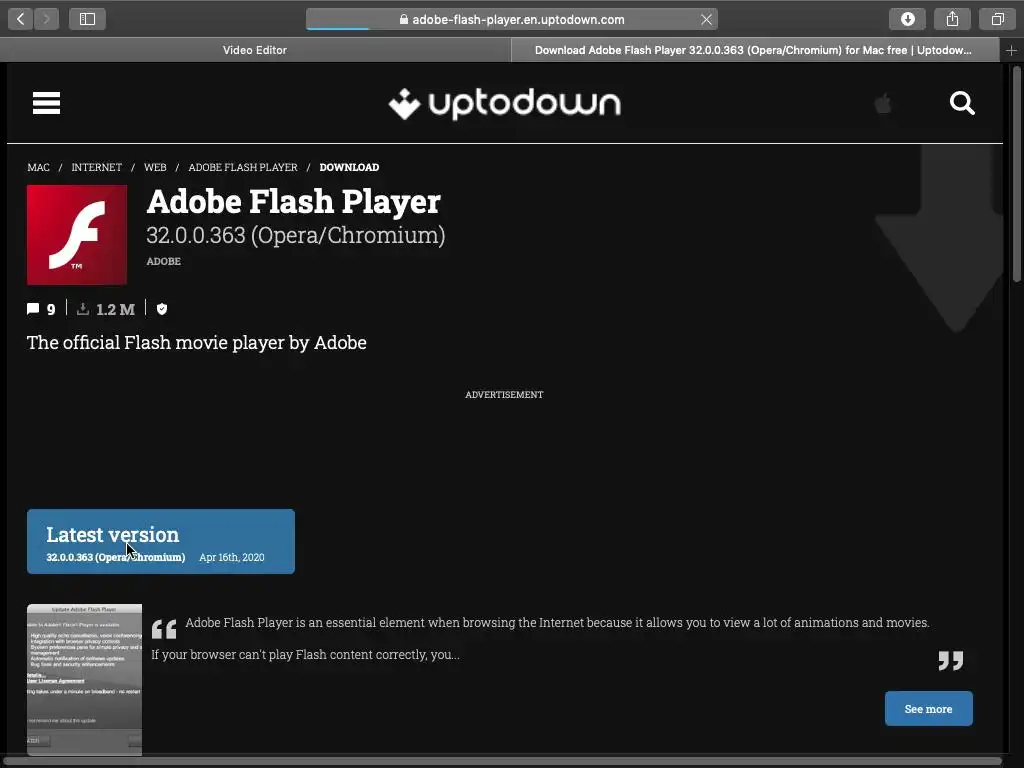The image size is (1024, 768).
Task: Click the See more button
Action: (x=928, y=709)
